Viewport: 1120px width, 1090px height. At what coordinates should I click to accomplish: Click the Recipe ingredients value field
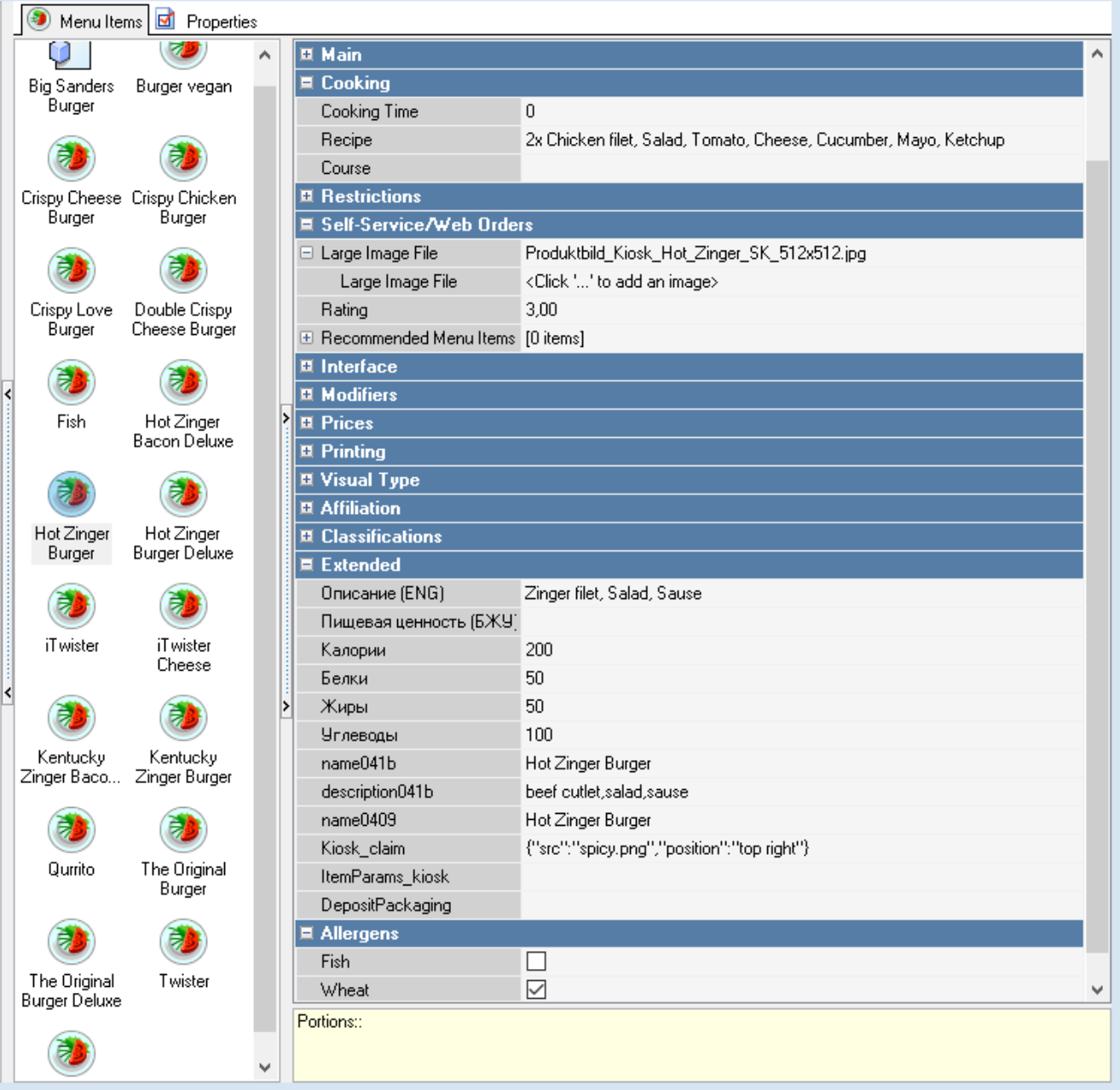(802, 139)
